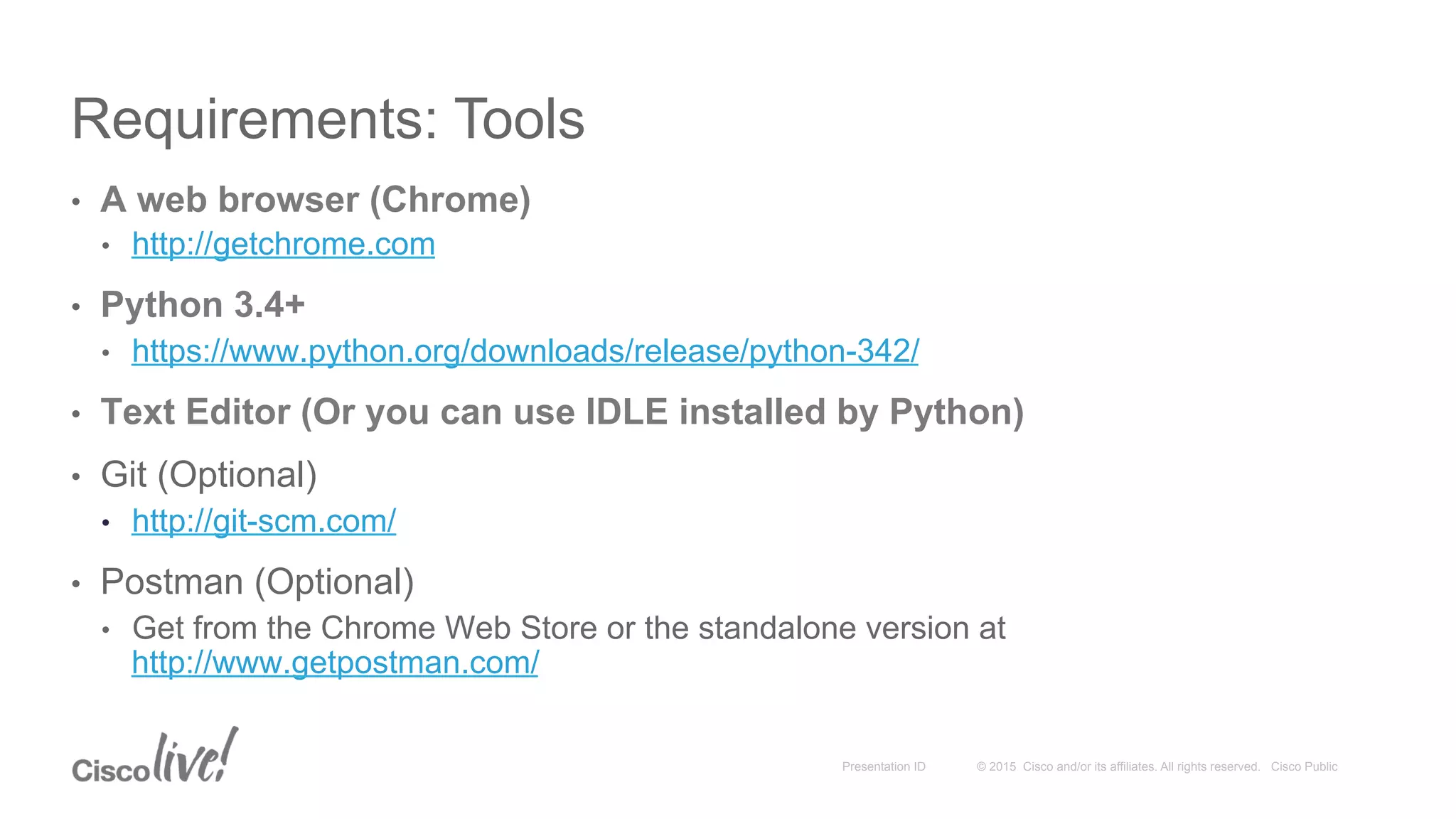1456x819 pixels.
Task: Open the getchrome.com link
Action: click(x=283, y=245)
